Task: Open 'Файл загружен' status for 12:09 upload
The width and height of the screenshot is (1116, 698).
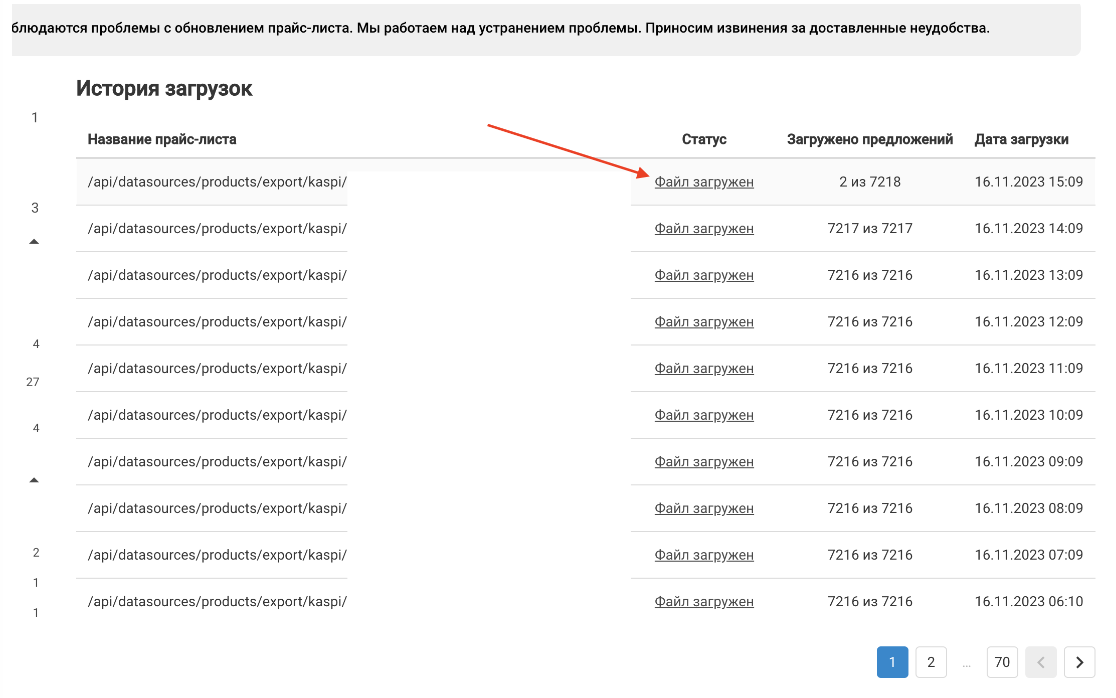Action: pos(704,322)
